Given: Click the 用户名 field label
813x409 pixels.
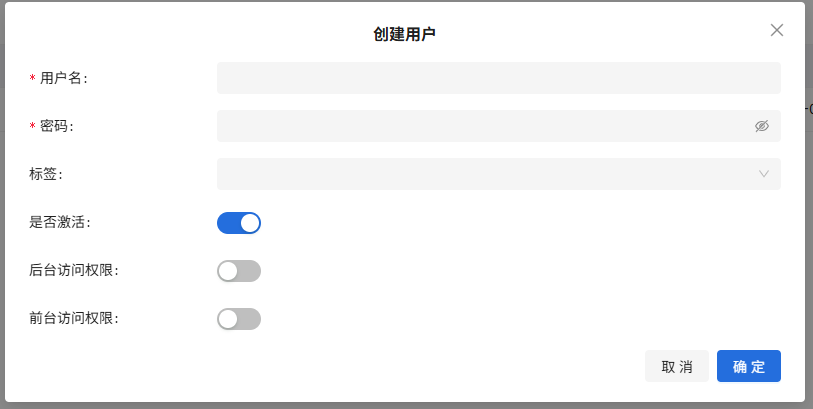Looking at the screenshot, I should pos(63,78).
